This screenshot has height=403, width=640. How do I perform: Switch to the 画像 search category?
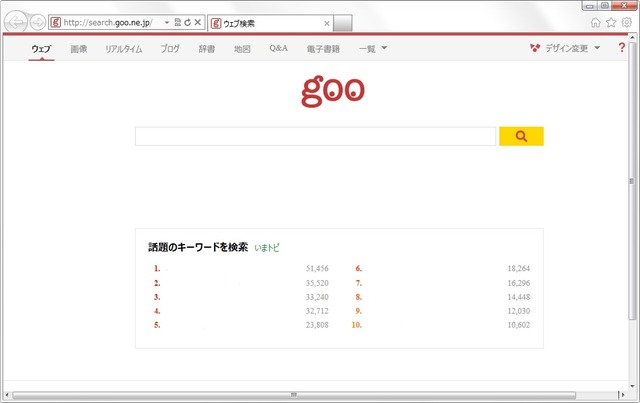[79, 49]
